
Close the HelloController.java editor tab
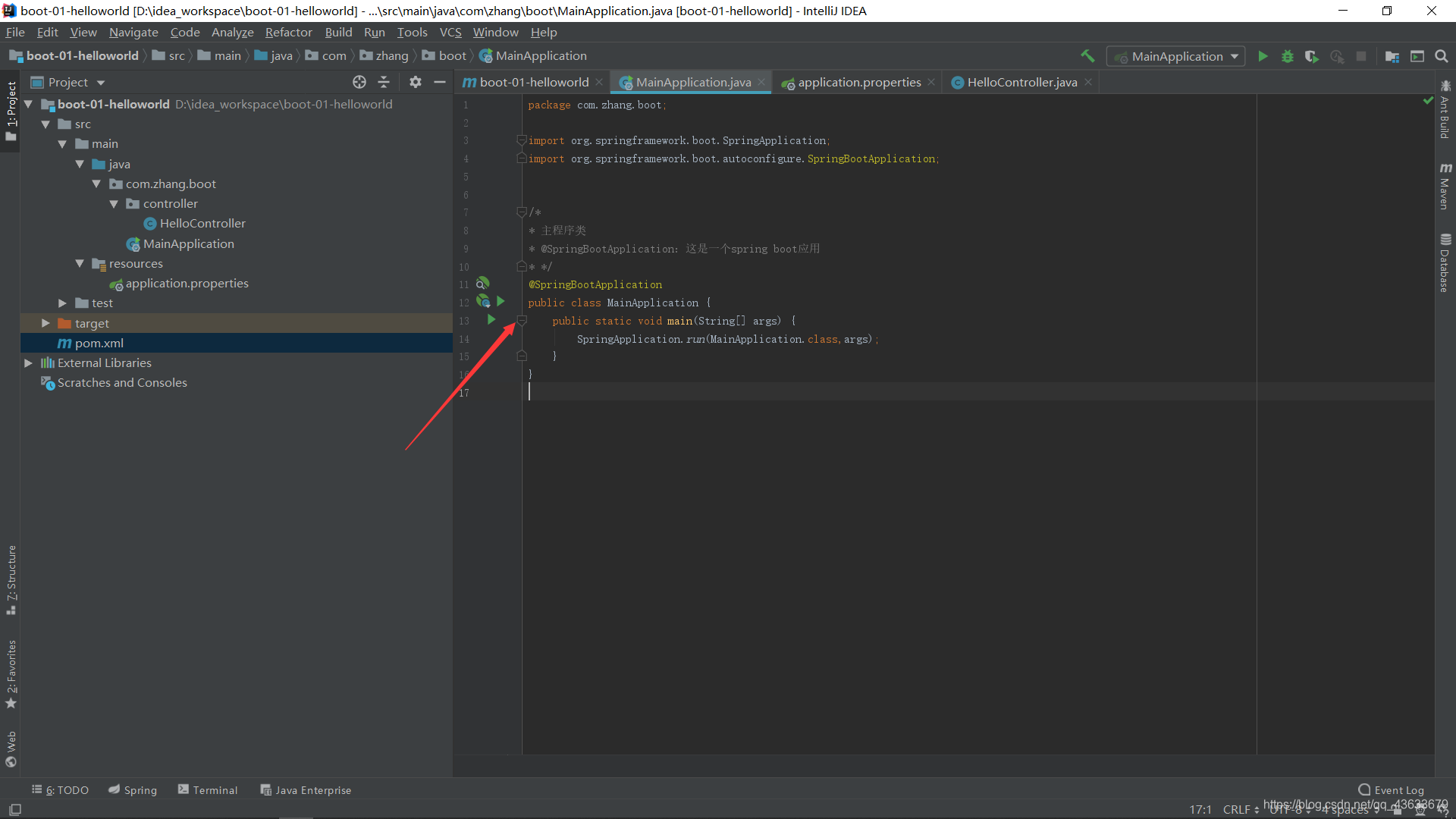point(1088,82)
